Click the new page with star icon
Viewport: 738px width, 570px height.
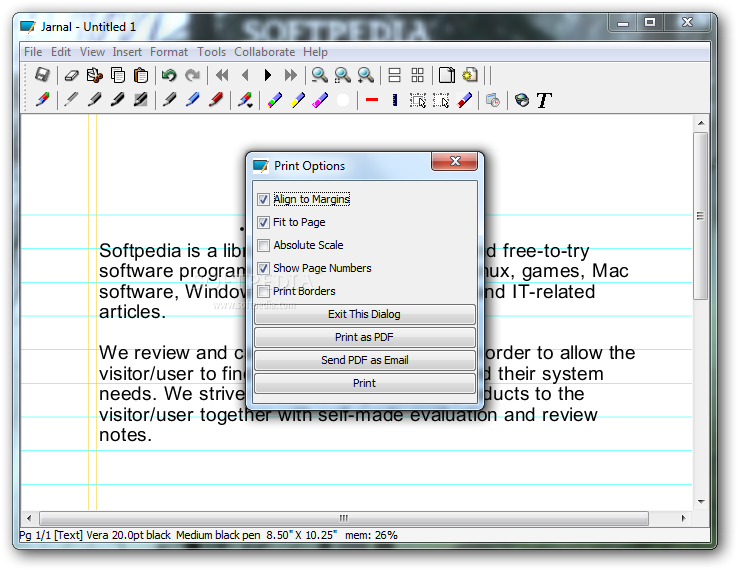click(470, 75)
